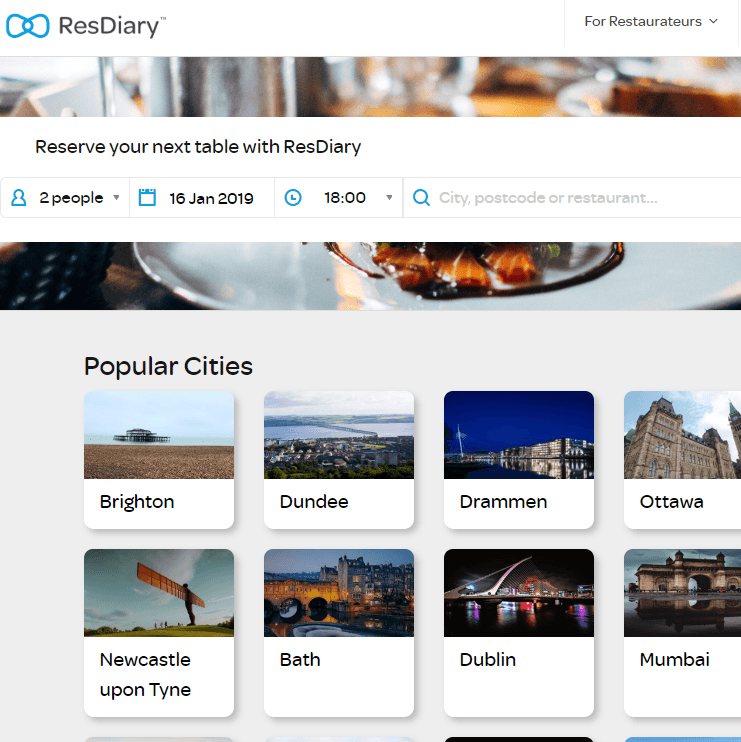This screenshot has height=742, width=741.
Task: Click the clock icon beside time
Action: [x=293, y=198]
